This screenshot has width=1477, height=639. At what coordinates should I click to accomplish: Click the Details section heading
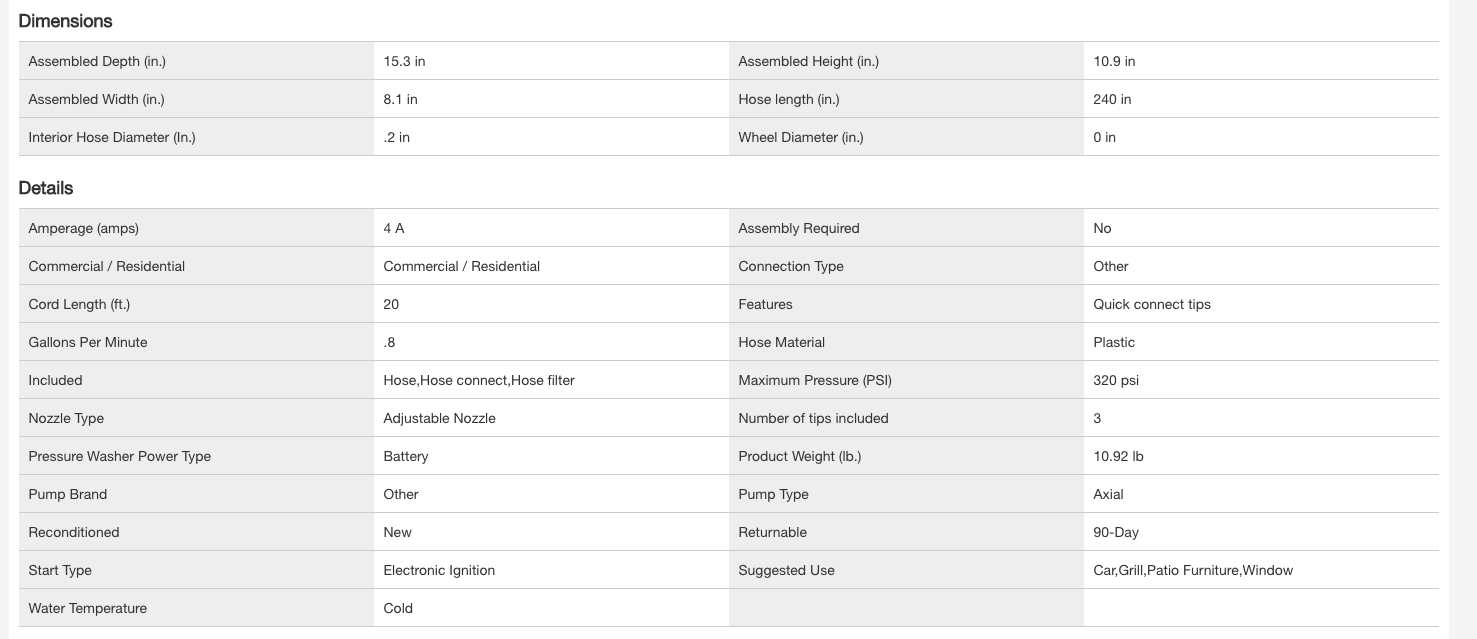[x=46, y=188]
